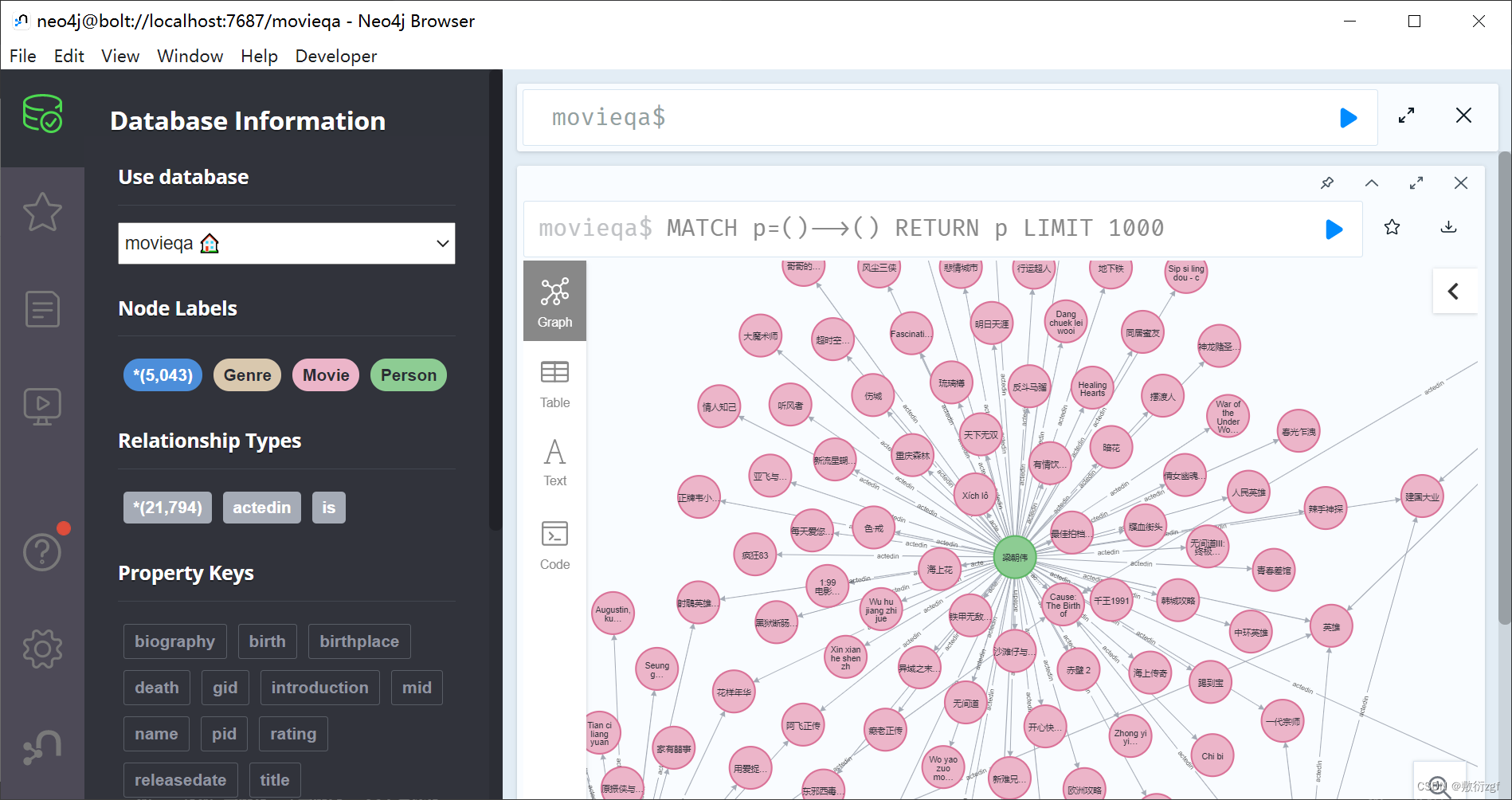1512x800 pixels.
Task: Select the 'Augustin, ku...' movie node
Action: click(x=613, y=614)
